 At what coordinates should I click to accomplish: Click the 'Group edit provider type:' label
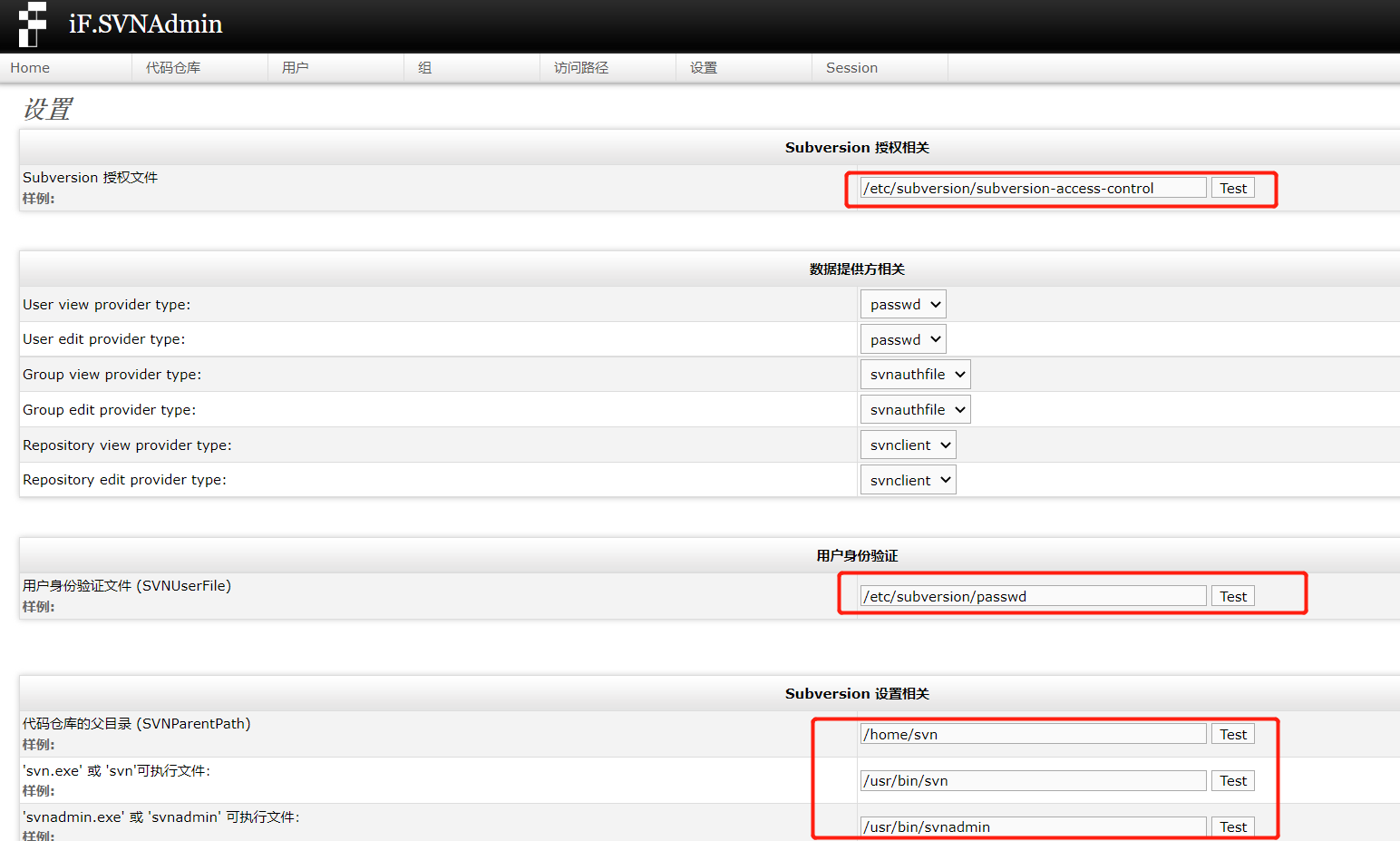click(x=110, y=410)
